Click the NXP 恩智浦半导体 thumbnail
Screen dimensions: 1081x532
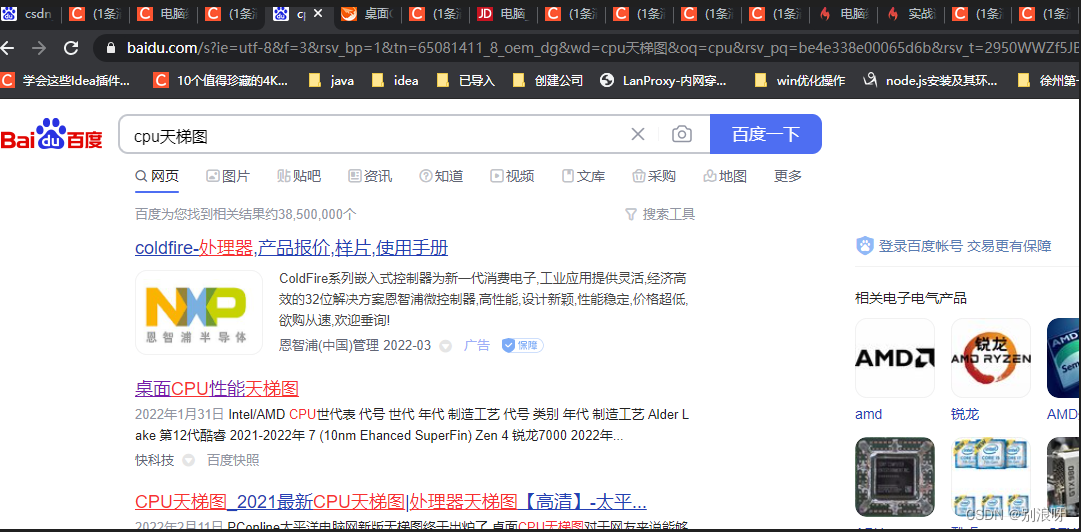199,312
